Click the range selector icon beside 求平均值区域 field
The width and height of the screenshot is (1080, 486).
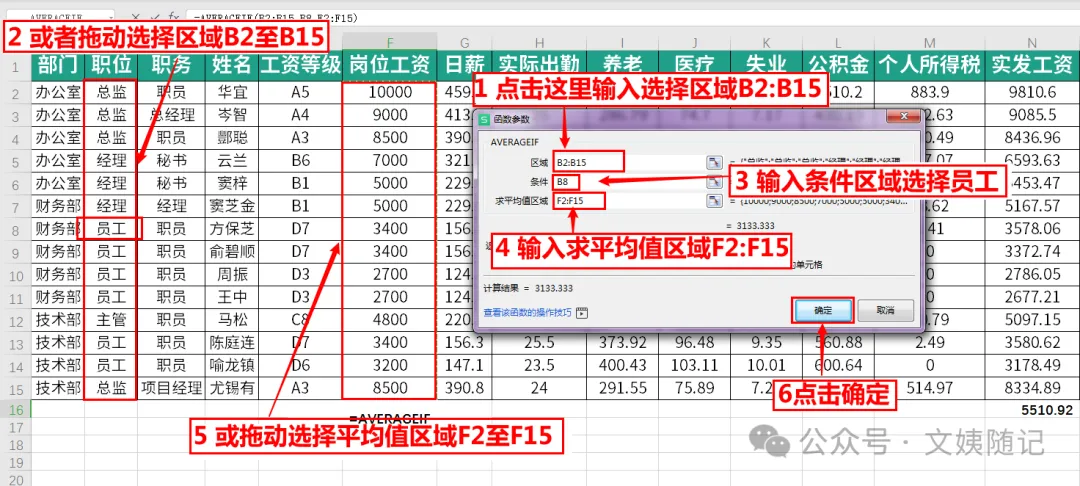714,201
